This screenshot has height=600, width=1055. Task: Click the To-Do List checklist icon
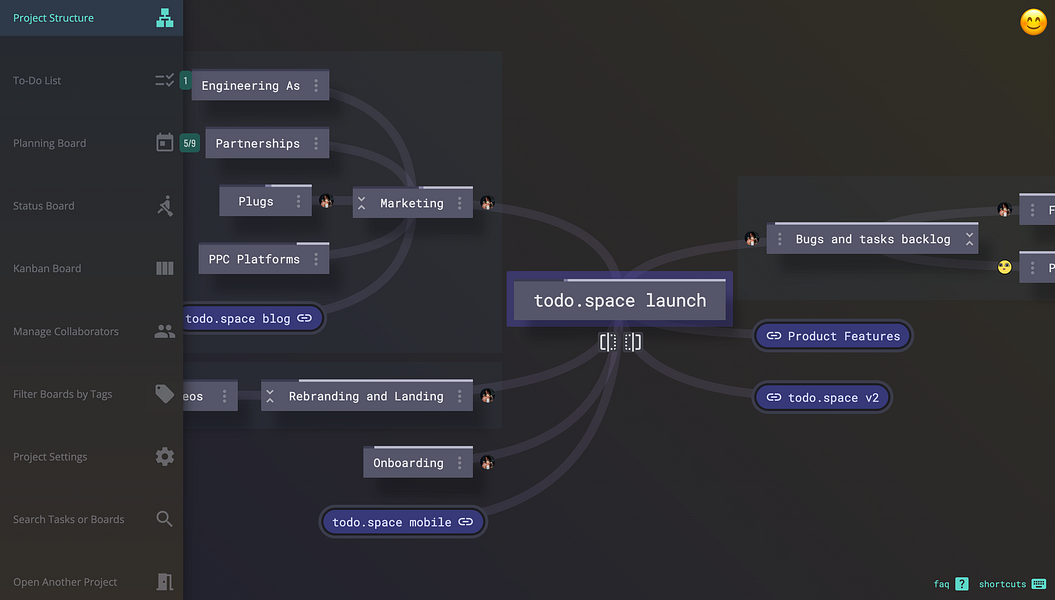pos(165,81)
